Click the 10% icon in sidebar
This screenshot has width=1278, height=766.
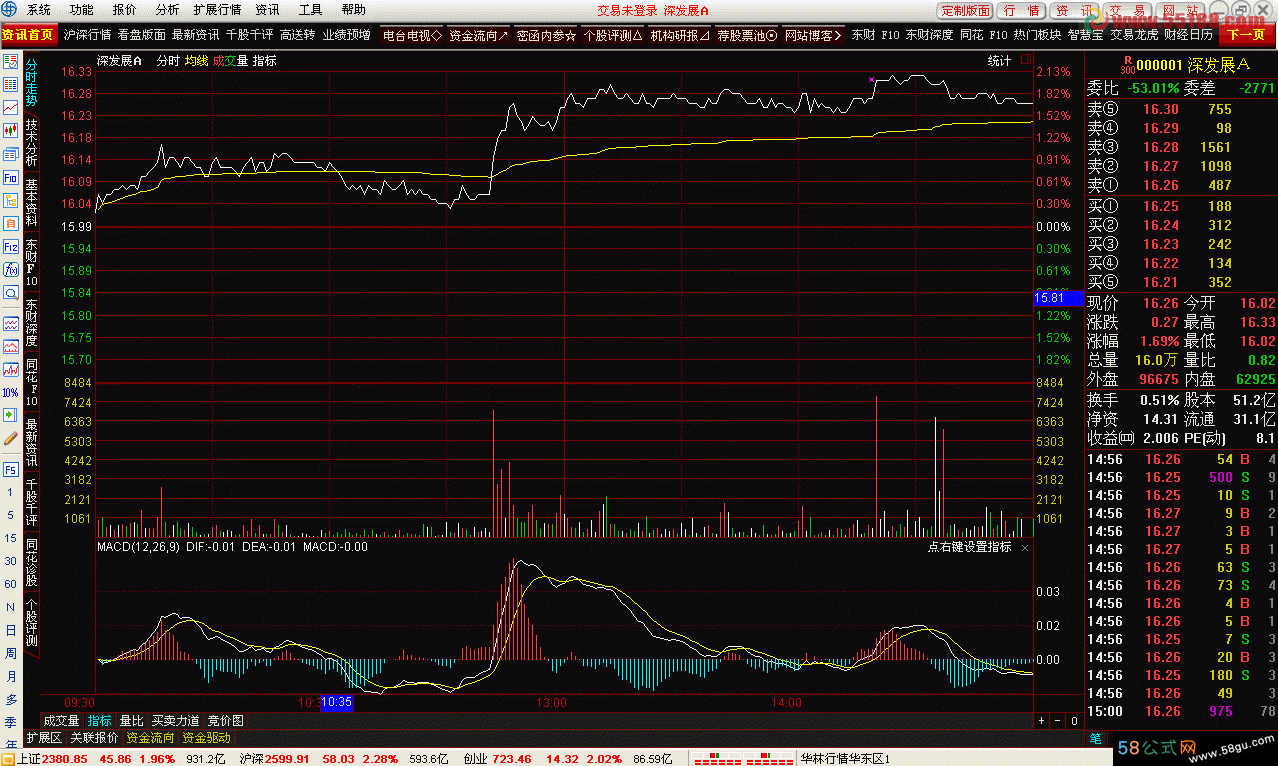pyautogui.click(x=11, y=392)
